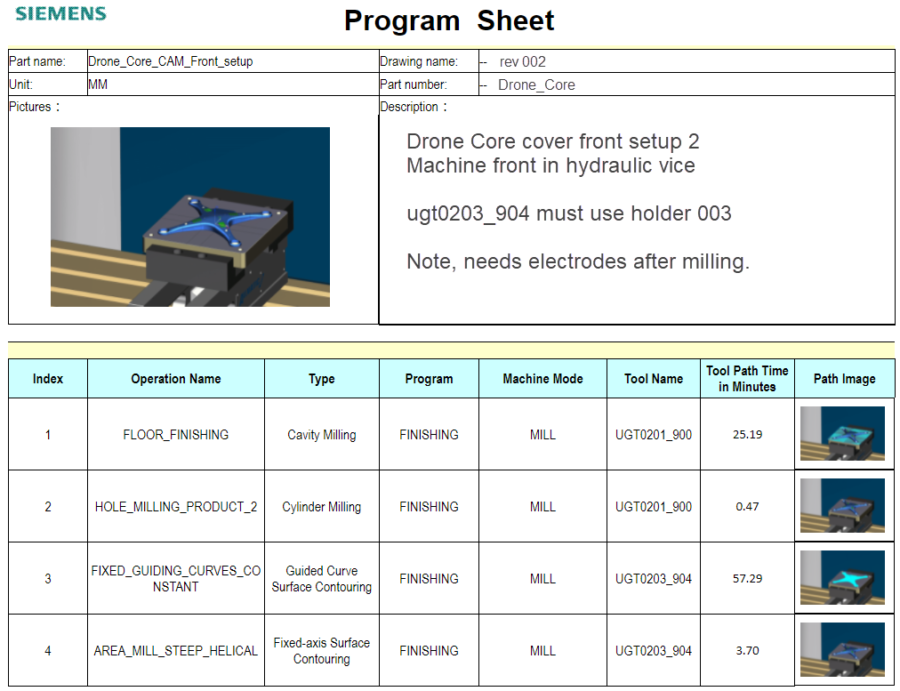This screenshot has width=900, height=691.
Task: Click the Cavity Milling type cell
Action: point(321,434)
